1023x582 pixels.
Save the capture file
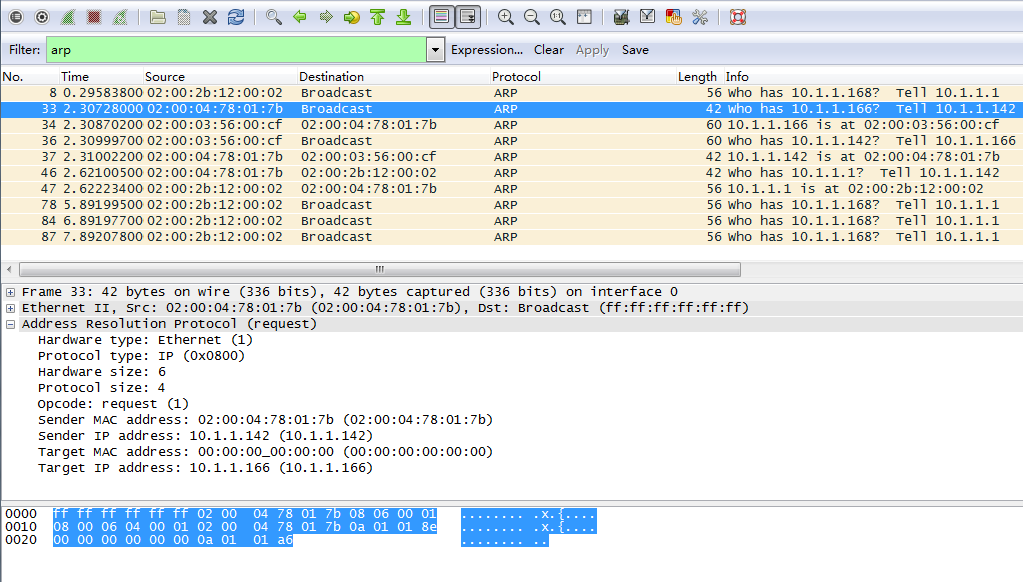[183, 17]
